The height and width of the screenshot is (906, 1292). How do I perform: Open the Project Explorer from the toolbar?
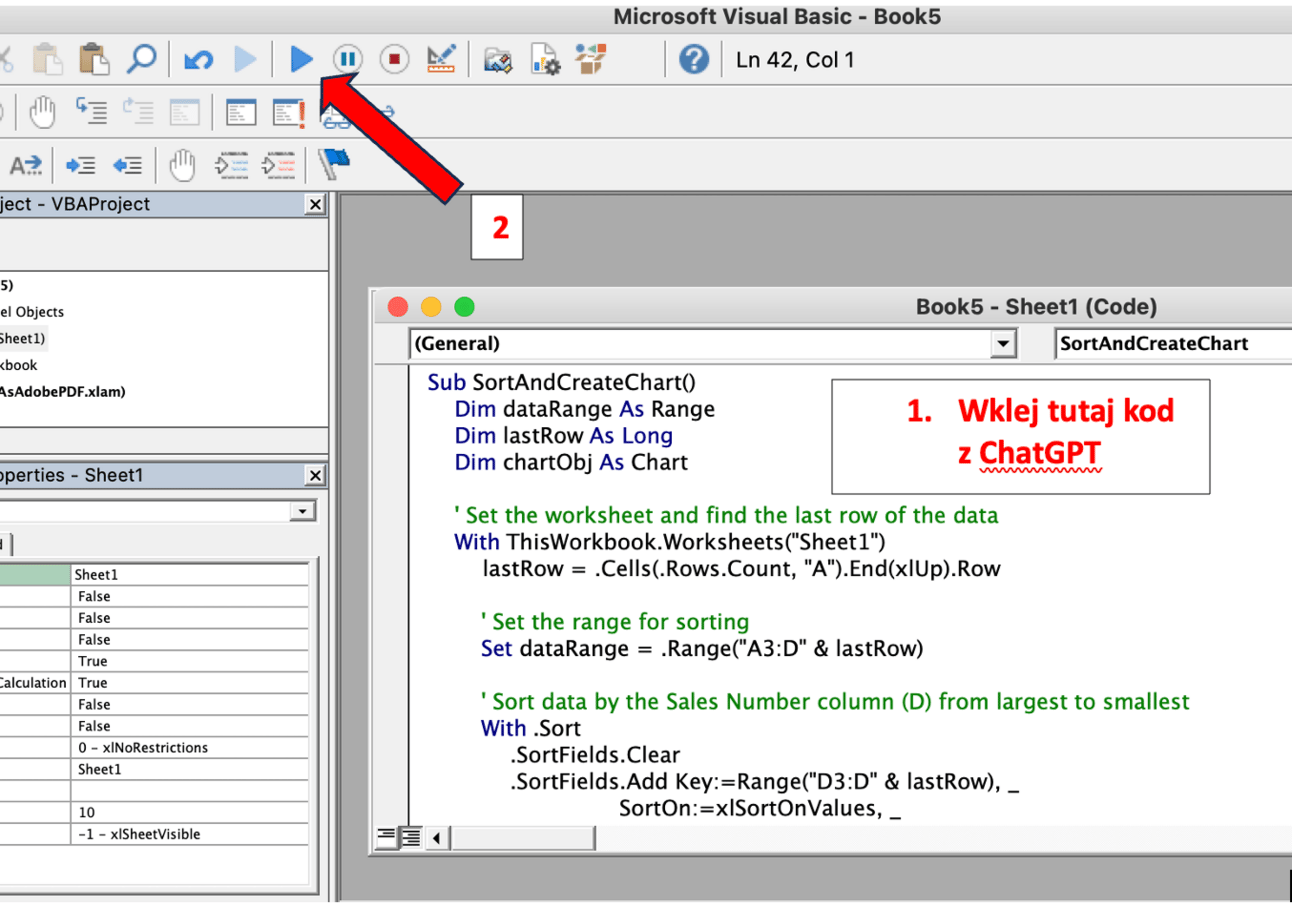click(x=497, y=60)
